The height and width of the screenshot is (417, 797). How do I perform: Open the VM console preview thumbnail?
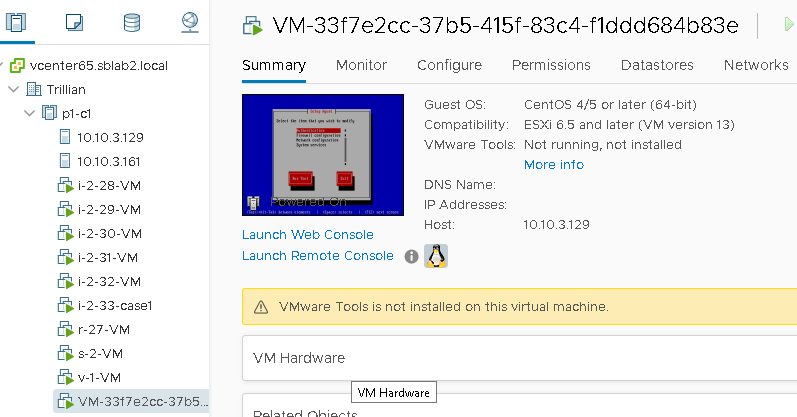coord(323,155)
